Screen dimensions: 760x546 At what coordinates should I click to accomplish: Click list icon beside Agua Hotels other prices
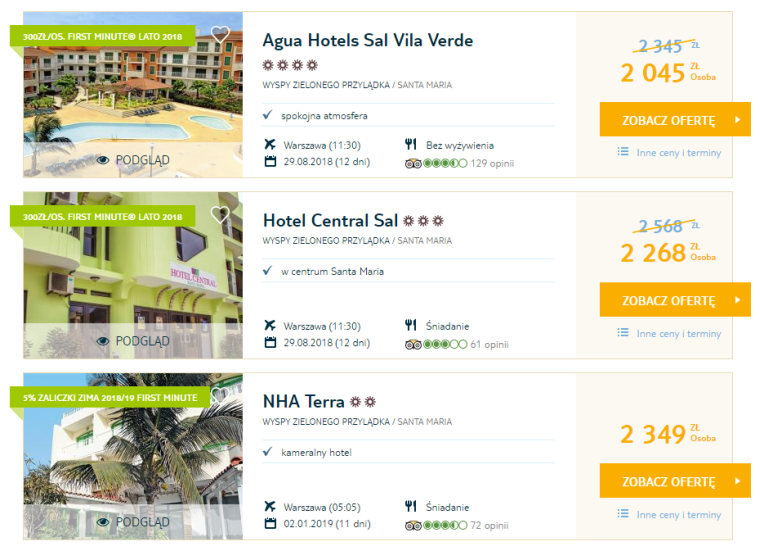(623, 152)
